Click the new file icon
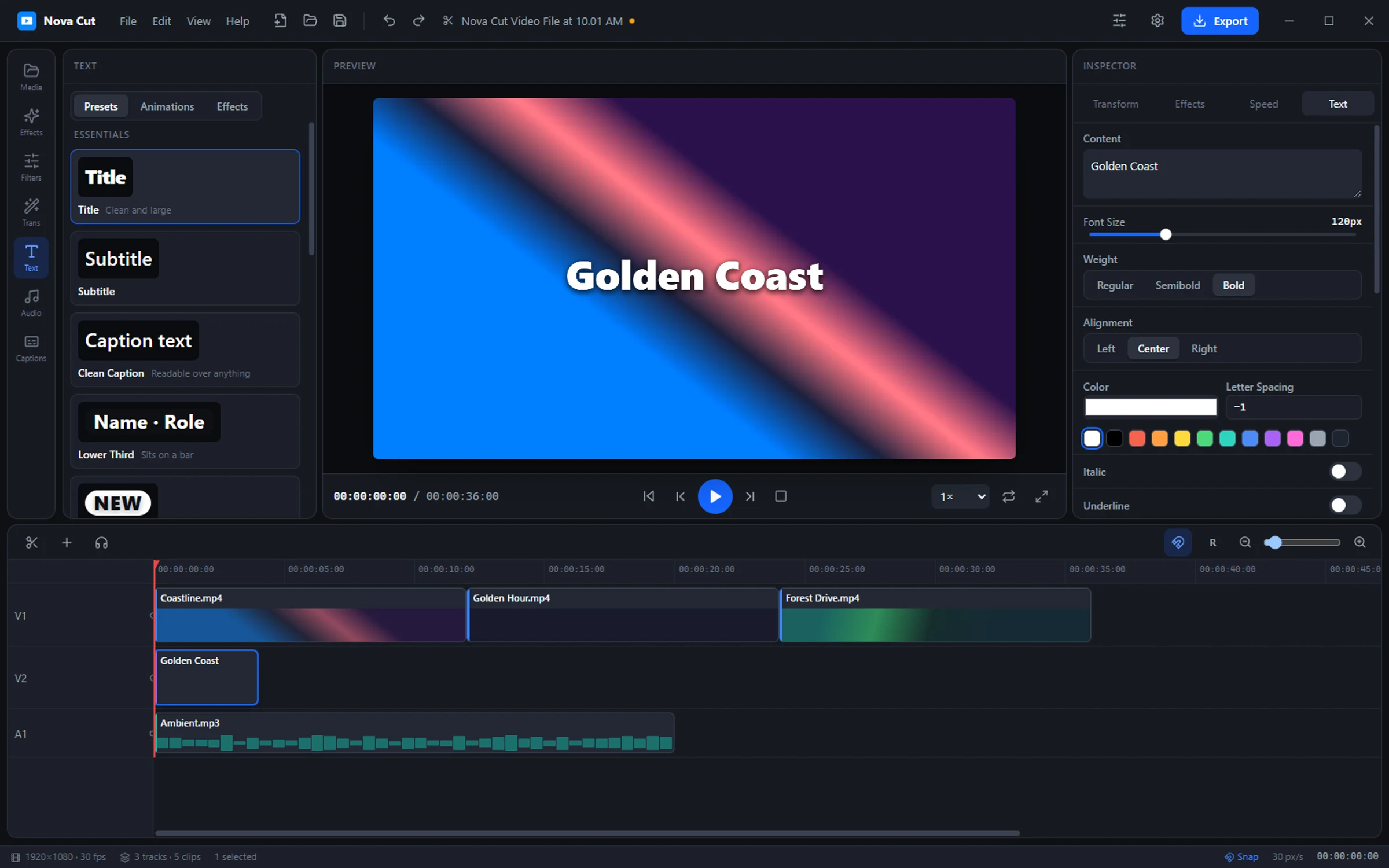 280,21
